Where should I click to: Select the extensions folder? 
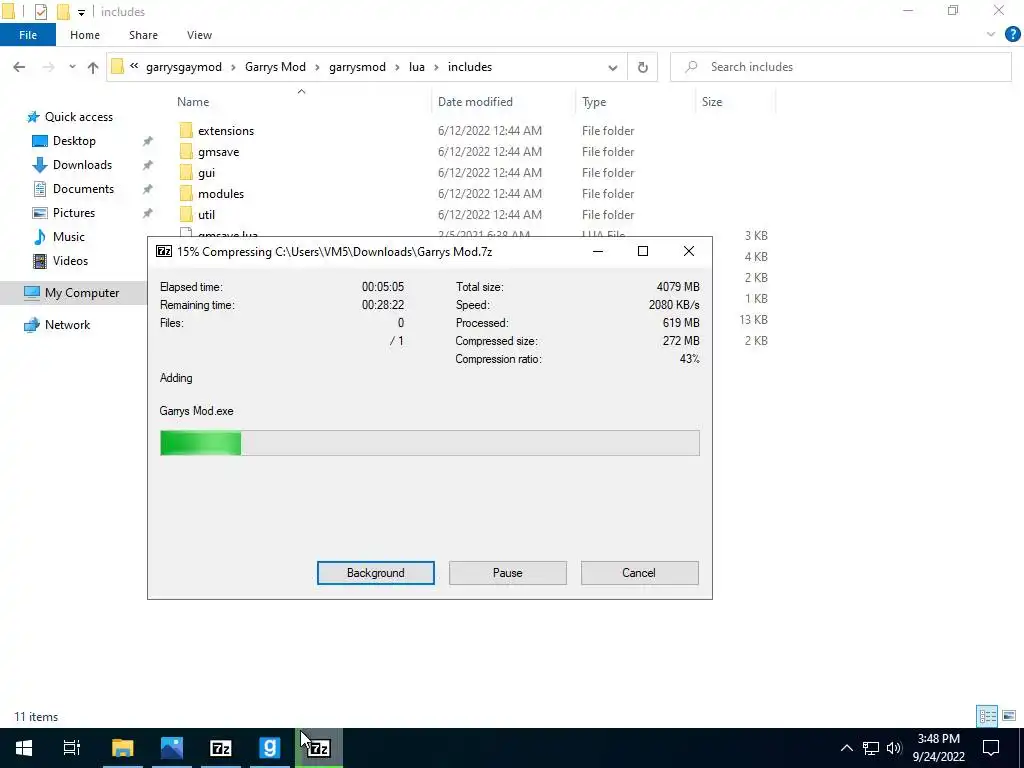pyautogui.click(x=226, y=131)
